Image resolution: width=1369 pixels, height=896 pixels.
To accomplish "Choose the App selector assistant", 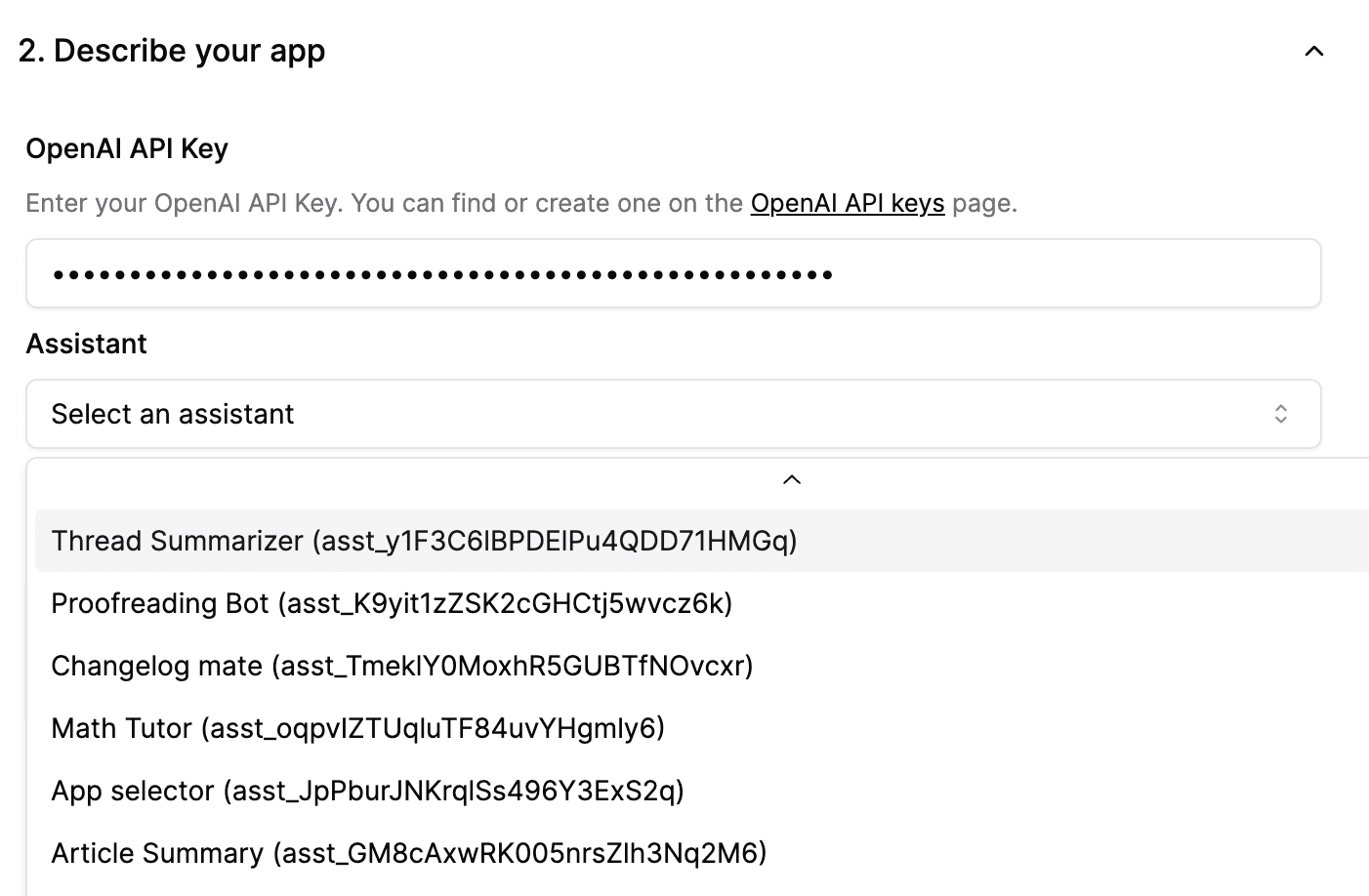I will [367, 791].
